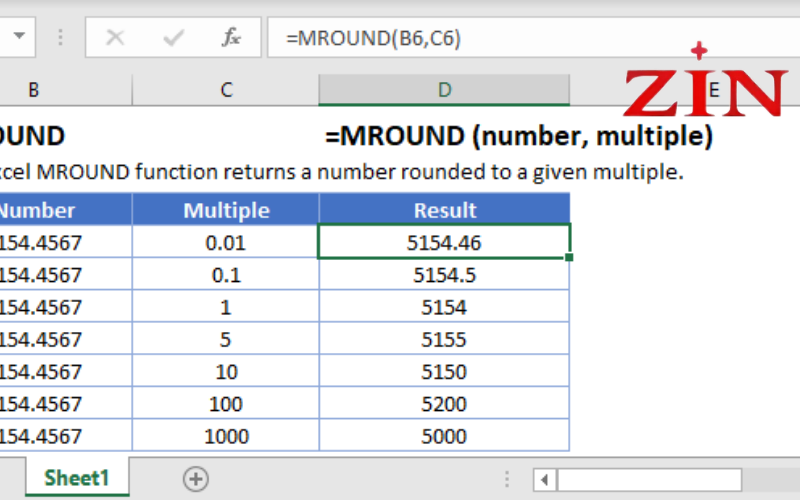The image size is (800, 500).
Task: Select the Multiple cell with value 1
Action: pyautogui.click(x=226, y=307)
